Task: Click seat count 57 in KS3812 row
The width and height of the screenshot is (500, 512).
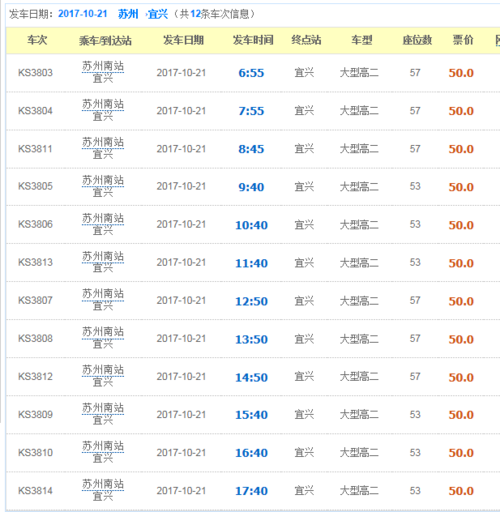Action: [x=415, y=376]
